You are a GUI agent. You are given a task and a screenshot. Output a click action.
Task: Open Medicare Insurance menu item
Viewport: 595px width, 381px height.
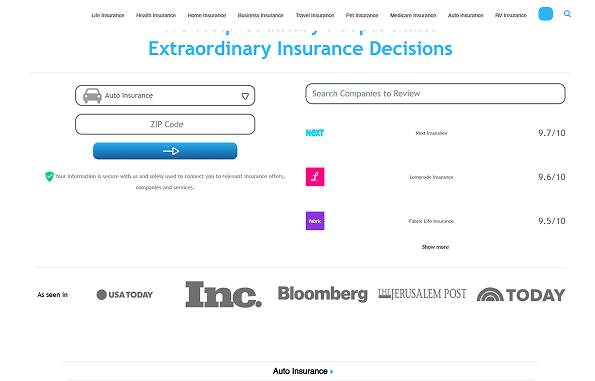(413, 15)
